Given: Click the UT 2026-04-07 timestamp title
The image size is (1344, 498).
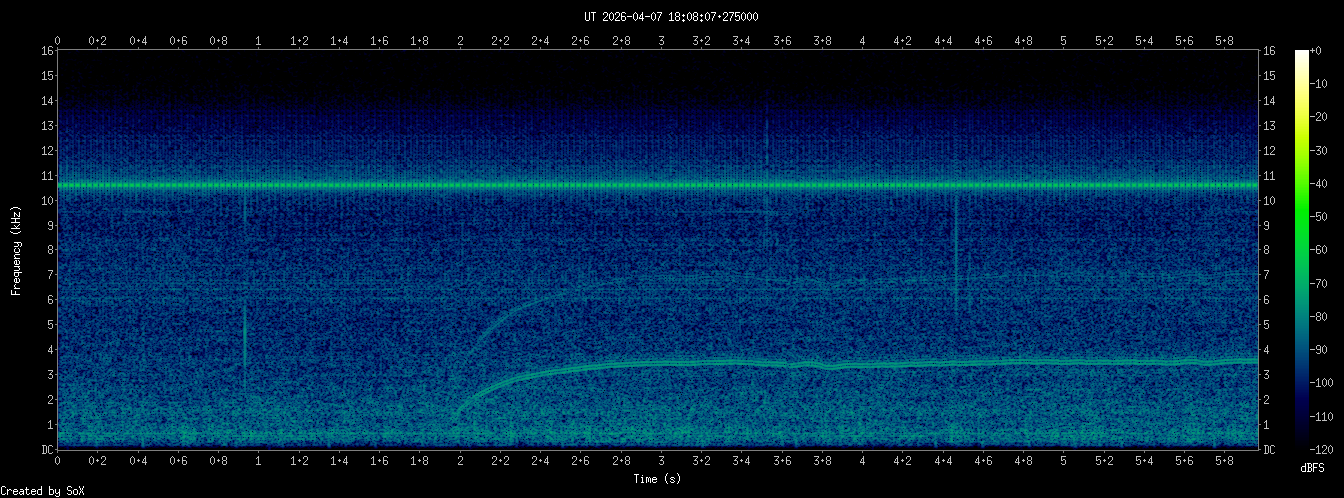Looking at the screenshot, I should pyautogui.click(x=671, y=17).
